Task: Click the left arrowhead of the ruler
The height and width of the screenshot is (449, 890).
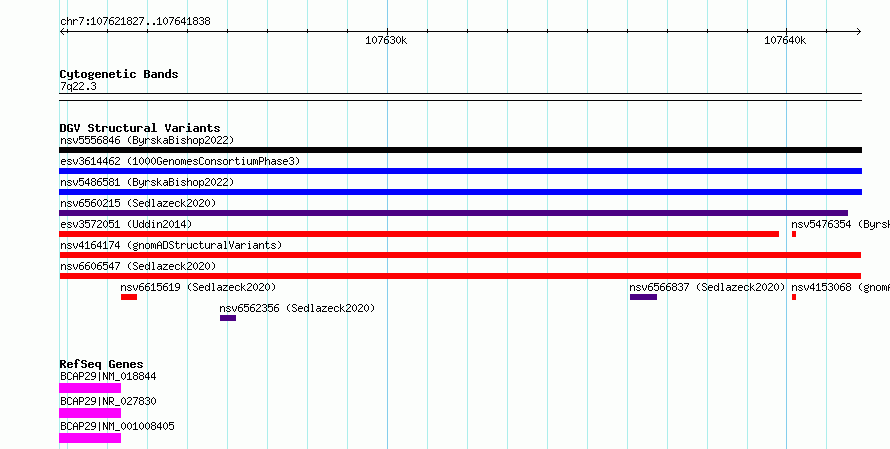Action: pos(62,32)
